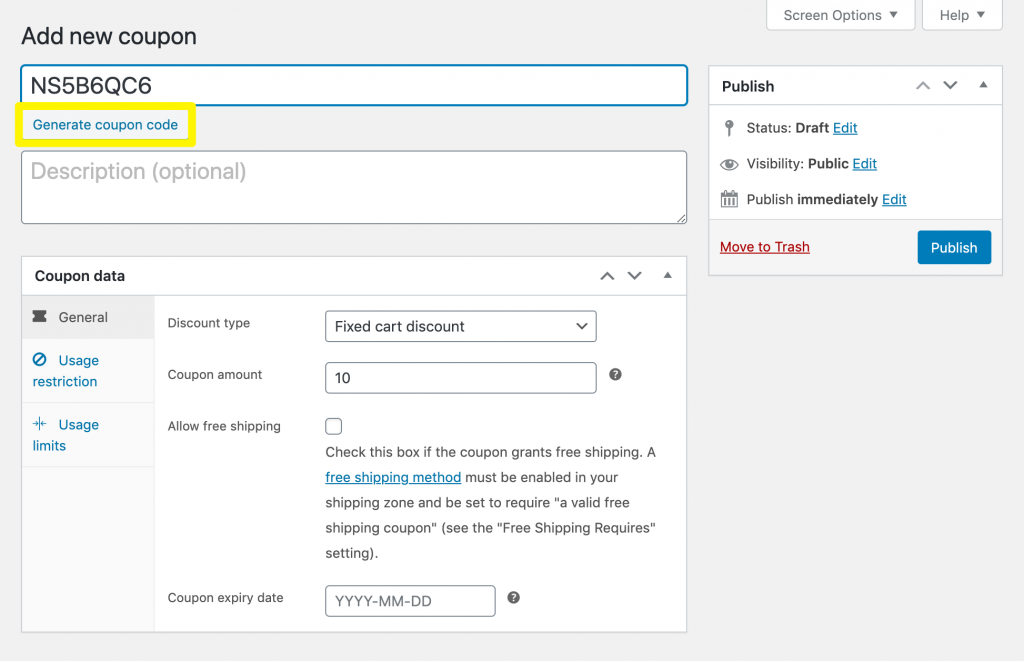
Task: Switch to the Usage restriction tab
Action: (65, 371)
